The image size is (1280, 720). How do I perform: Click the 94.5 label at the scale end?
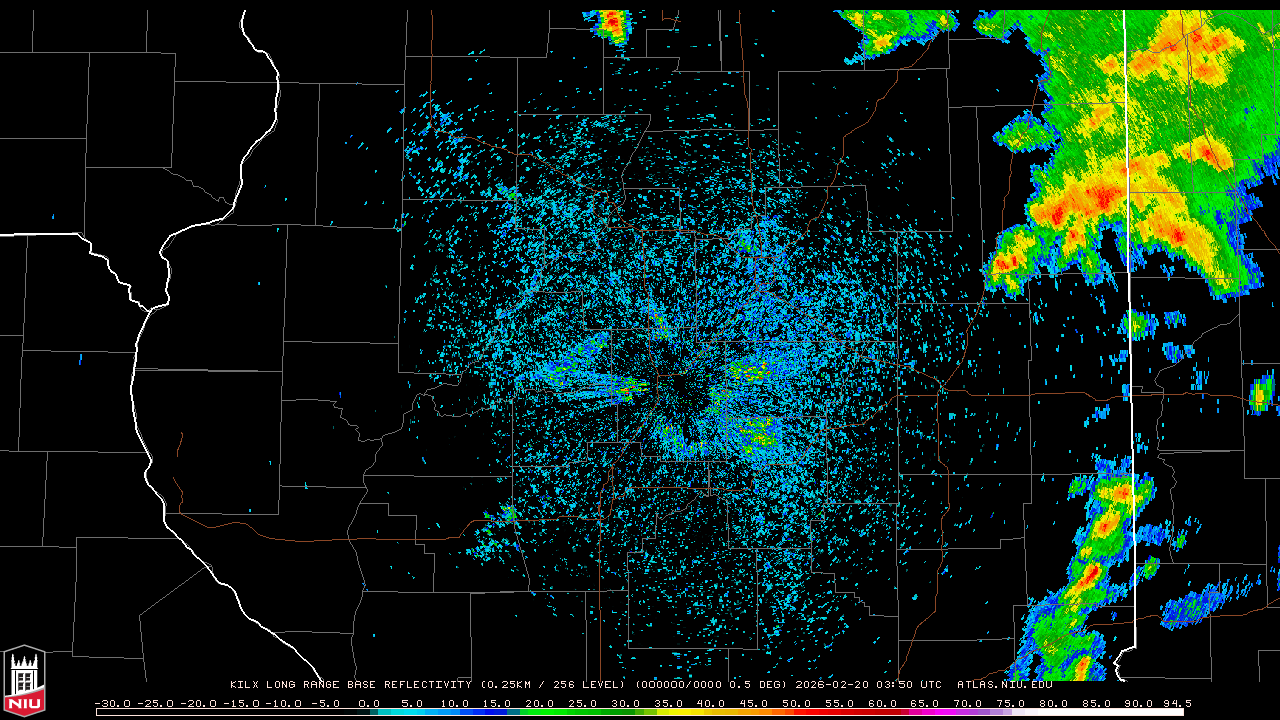(x=1176, y=704)
